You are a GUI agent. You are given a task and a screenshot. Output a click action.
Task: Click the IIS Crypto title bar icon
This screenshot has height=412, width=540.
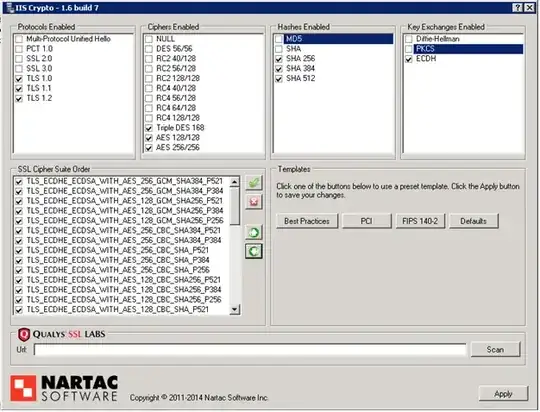click(10, 8)
